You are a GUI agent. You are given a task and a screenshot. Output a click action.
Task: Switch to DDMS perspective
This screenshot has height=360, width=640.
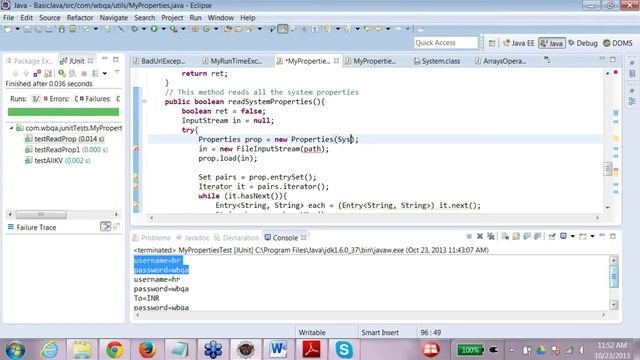[x=618, y=43]
